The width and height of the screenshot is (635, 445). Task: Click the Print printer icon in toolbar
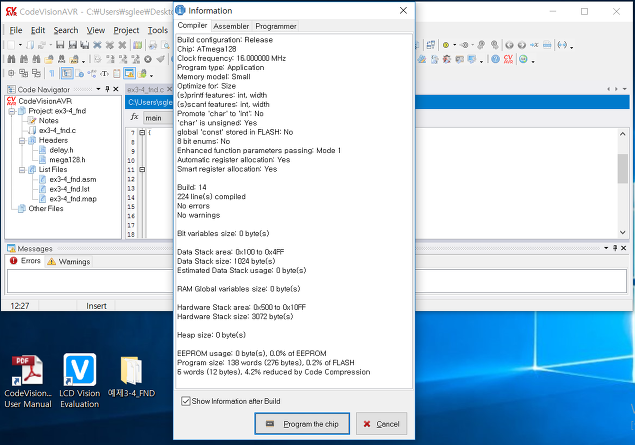(x=153, y=45)
